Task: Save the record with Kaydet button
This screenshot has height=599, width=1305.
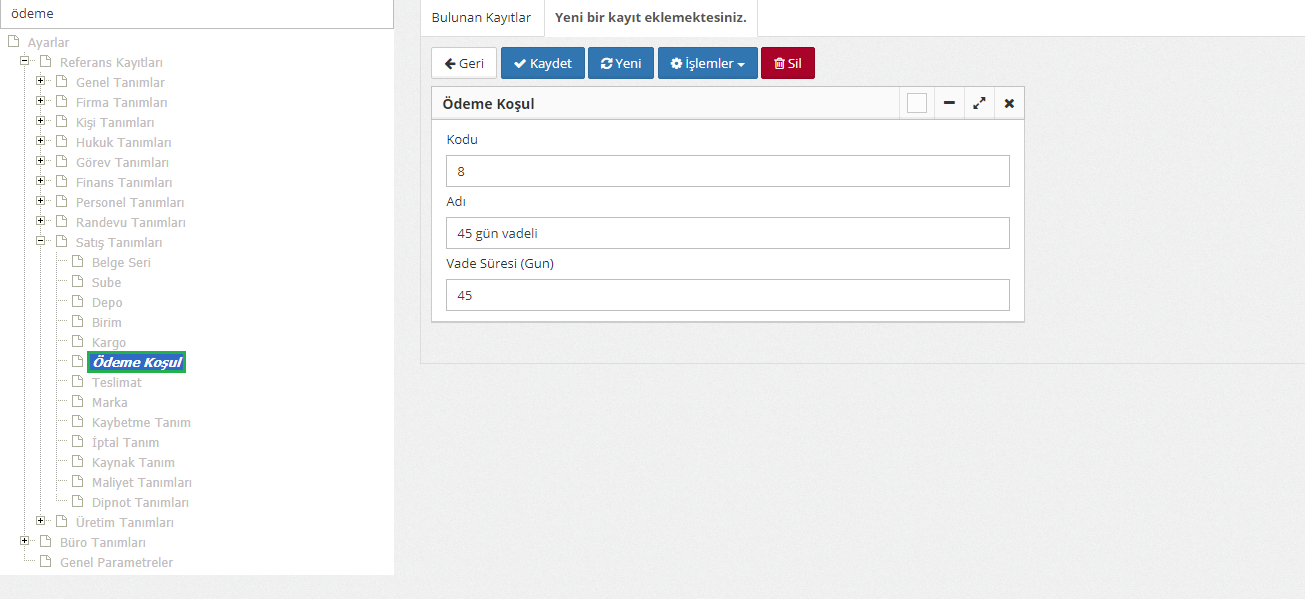Action: coord(542,63)
